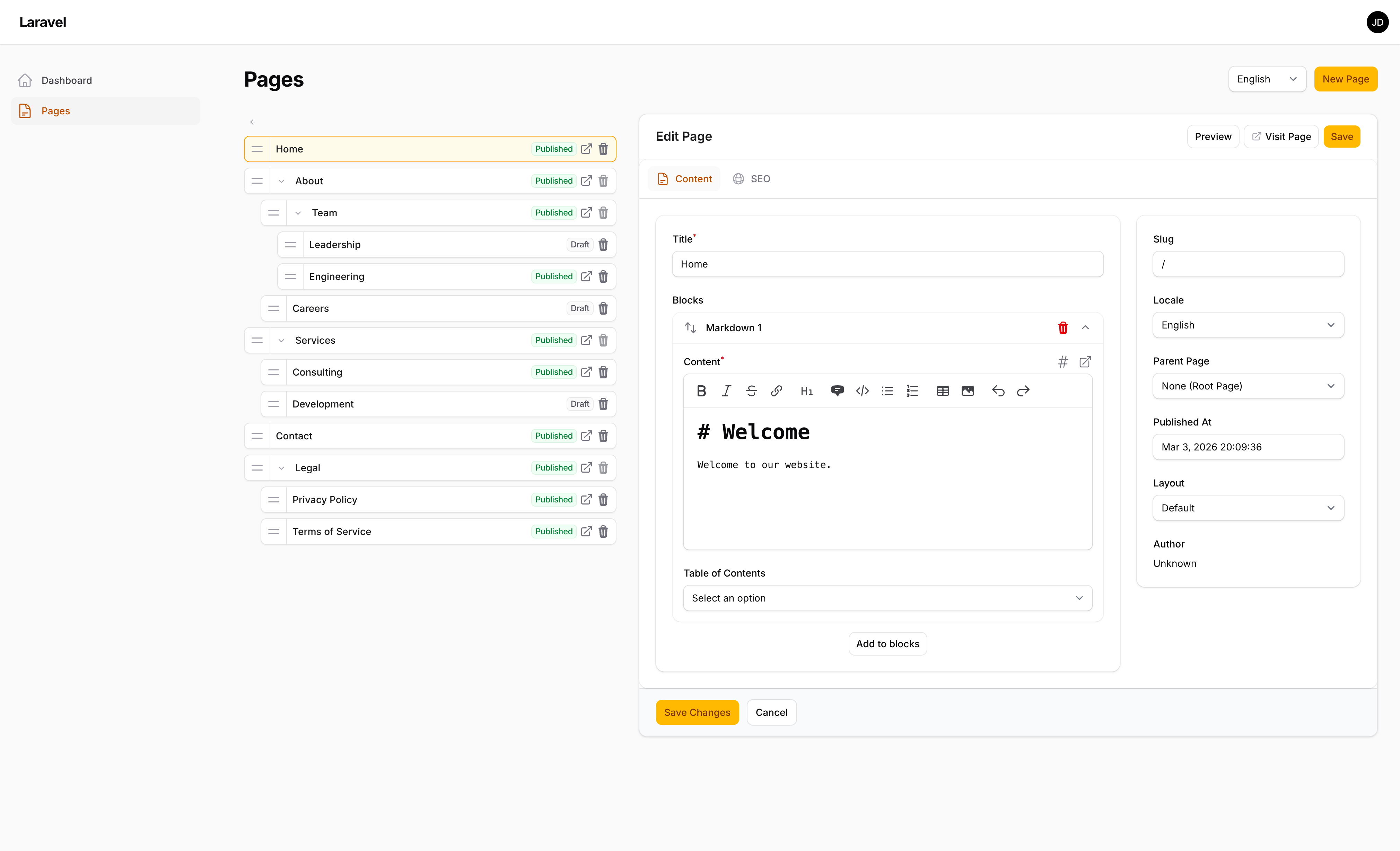Delete the Careers page
The width and height of the screenshot is (1400, 851).
pyautogui.click(x=603, y=308)
